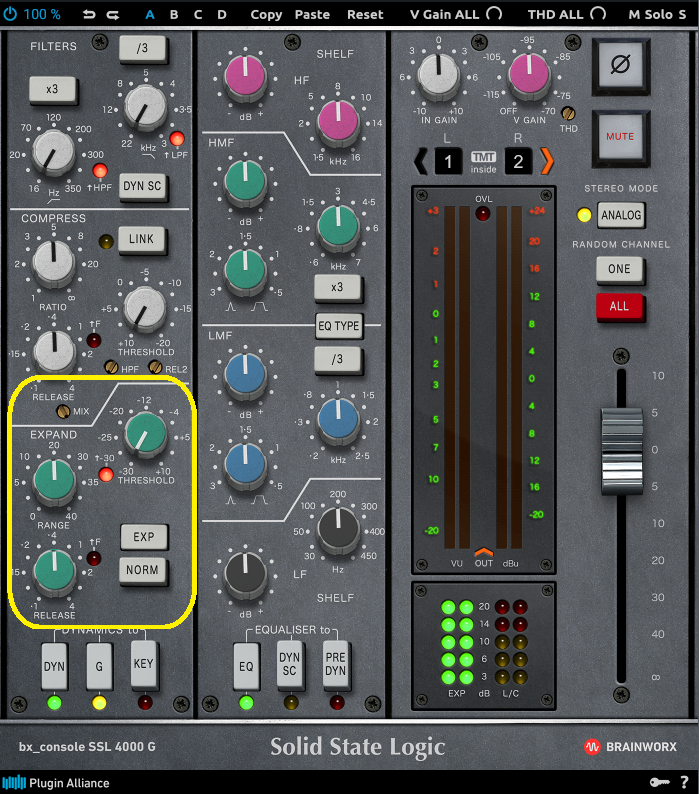Screen dimensions: 699x794
Task: Click Reset in the toolbar
Action: 365,15
